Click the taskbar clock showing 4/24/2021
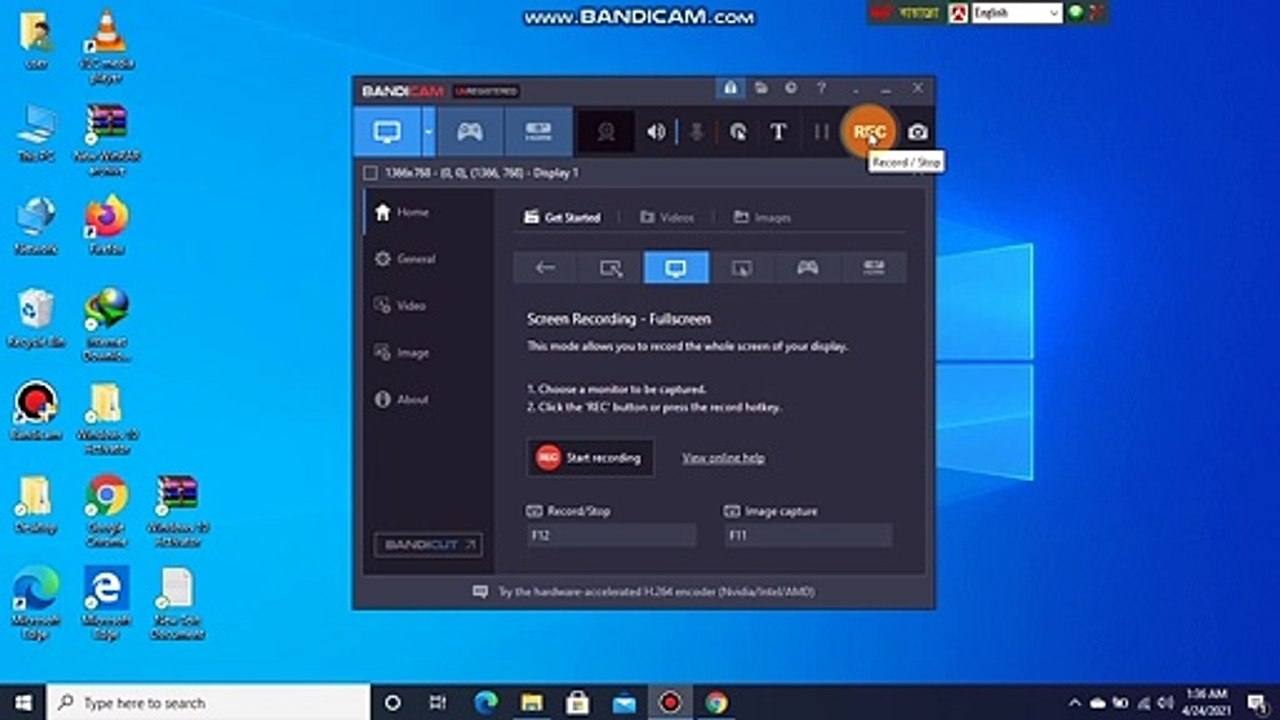1280x720 pixels. pos(1206,702)
